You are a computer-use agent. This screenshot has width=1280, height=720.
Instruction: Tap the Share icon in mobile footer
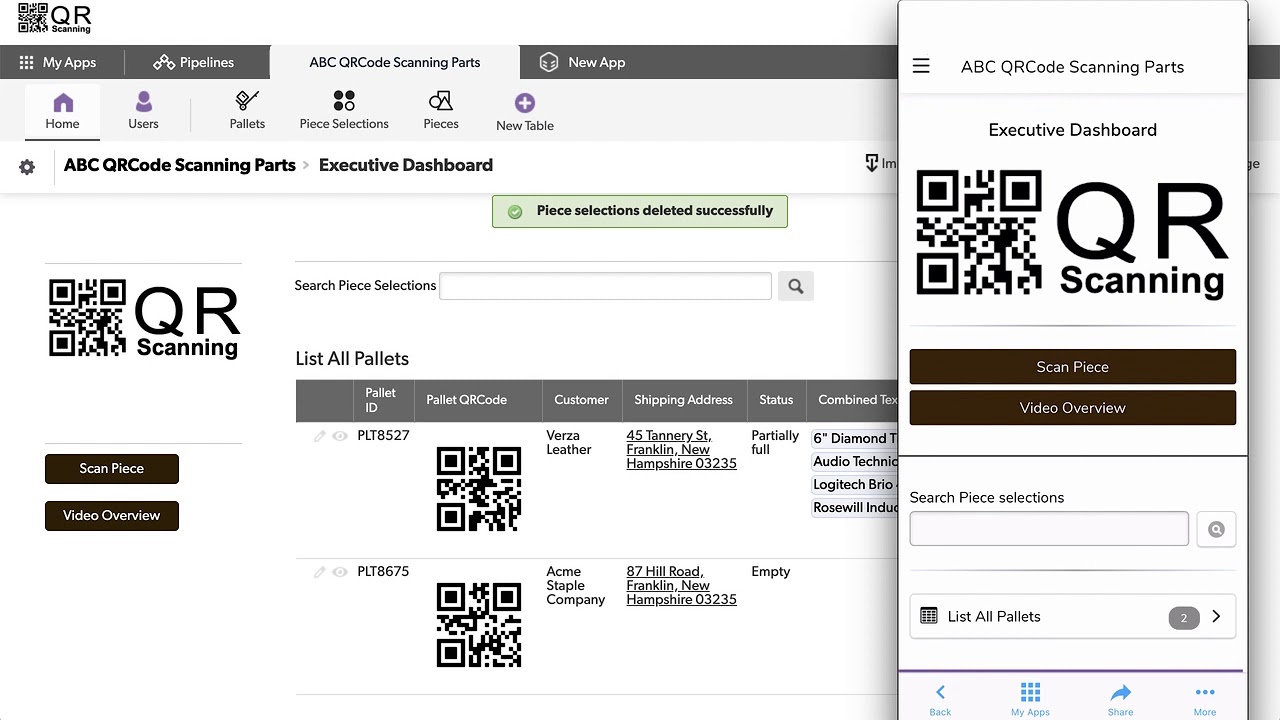[x=1120, y=699]
